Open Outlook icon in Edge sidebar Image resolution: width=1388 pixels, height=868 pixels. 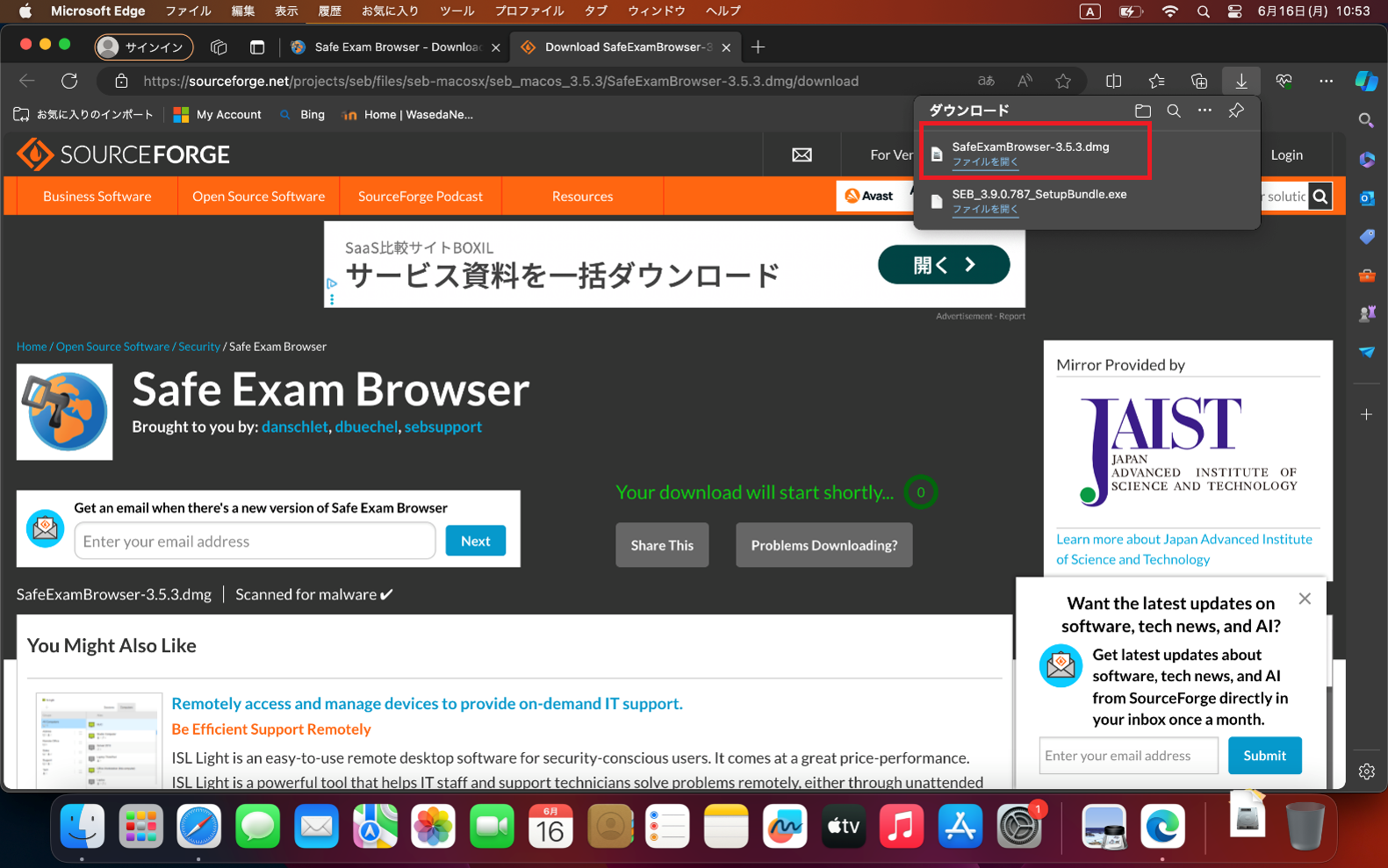1366,197
